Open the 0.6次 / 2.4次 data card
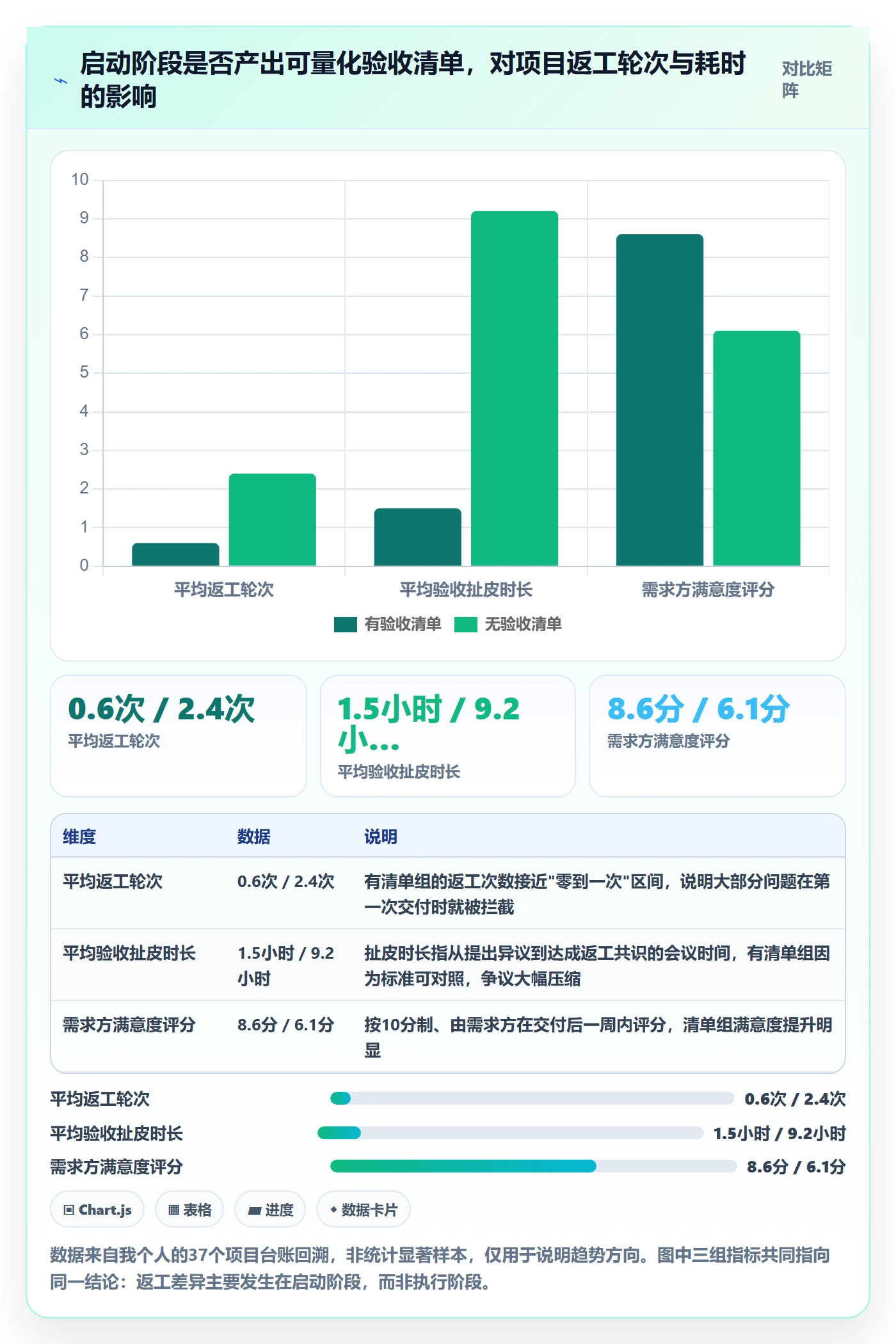Screen dimensions: 896x1344 (x=179, y=736)
